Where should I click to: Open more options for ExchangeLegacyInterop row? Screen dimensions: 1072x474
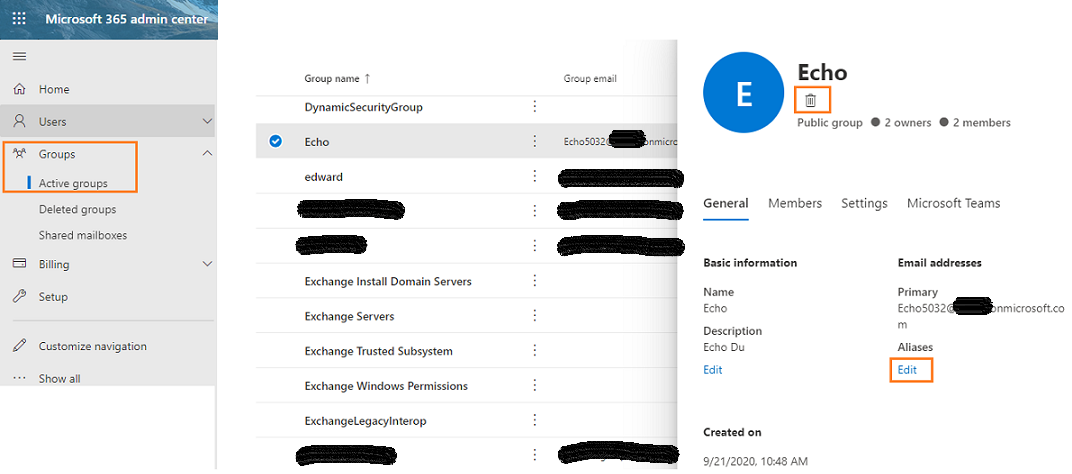(535, 421)
